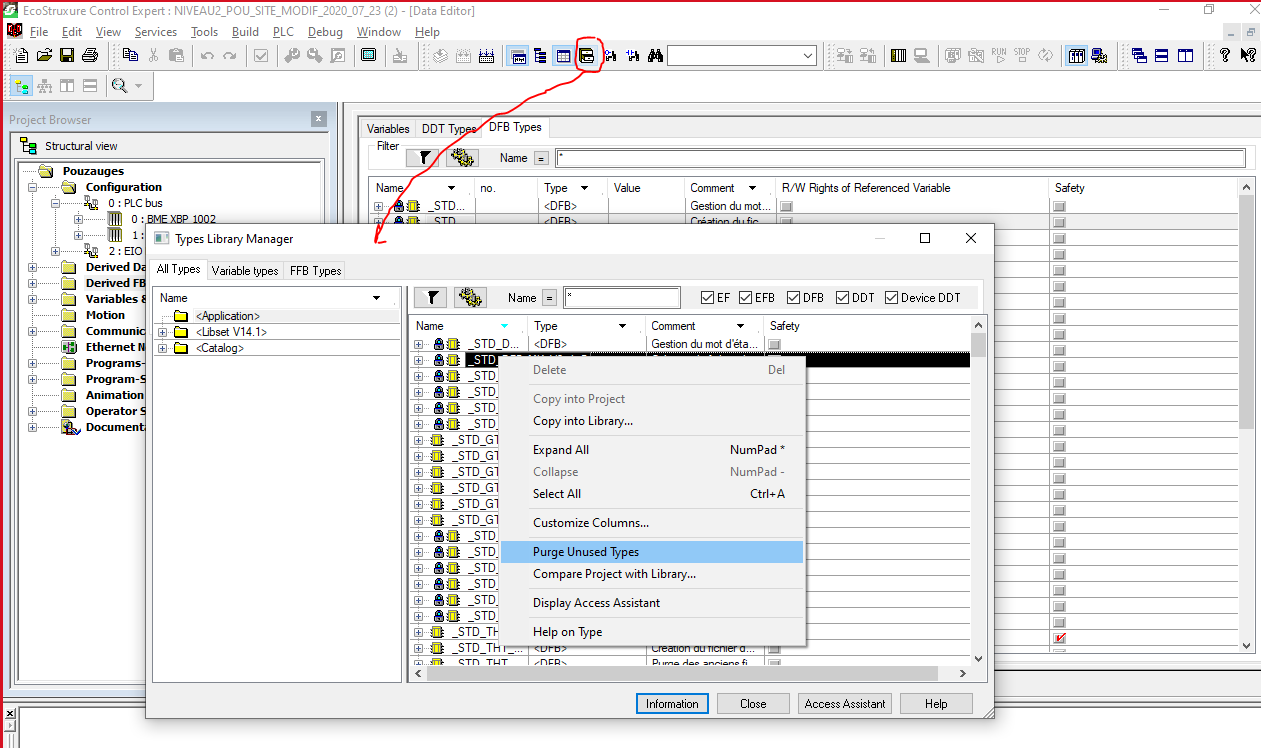The image size is (1261, 748).
Task: Click the Full Screen toolbar icon
Action: [368, 55]
